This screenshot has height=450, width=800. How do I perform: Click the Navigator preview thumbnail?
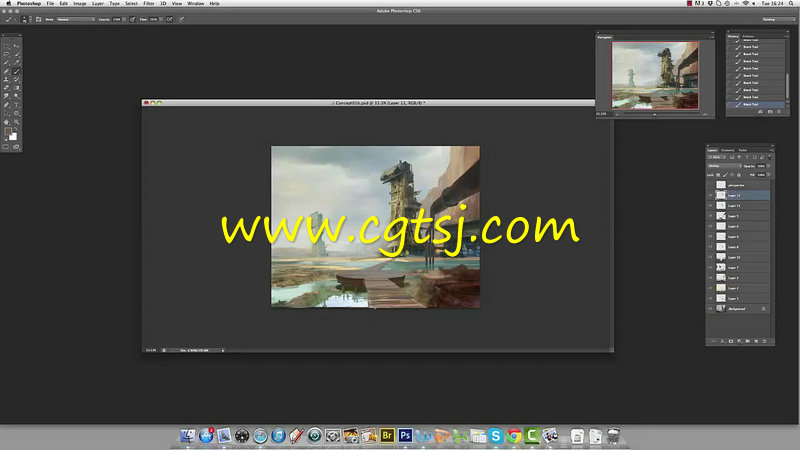pos(655,75)
